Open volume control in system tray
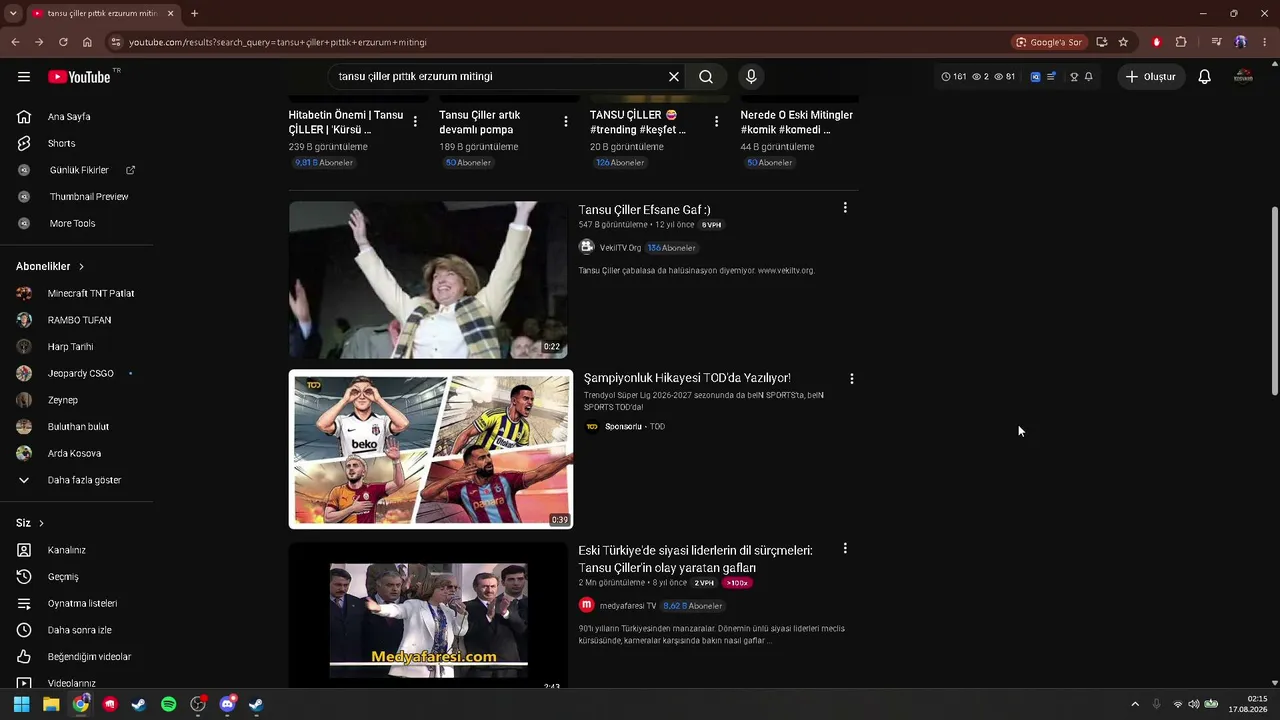Screen dimensions: 1280x720 coord(1194,704)
